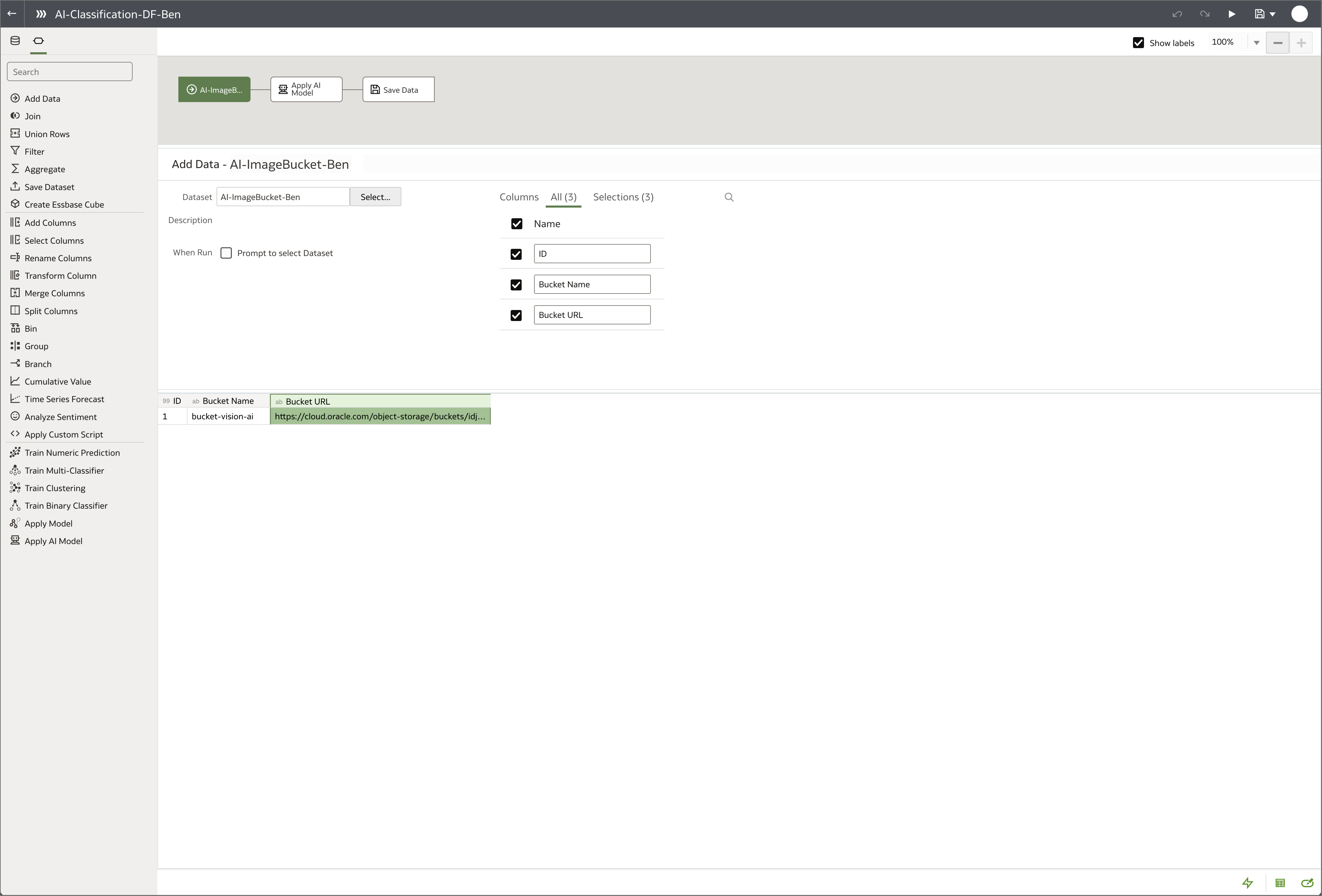Run the data flow with the play icon
This screenshot has width=1322, height=896.
[x=1232, y=14]
